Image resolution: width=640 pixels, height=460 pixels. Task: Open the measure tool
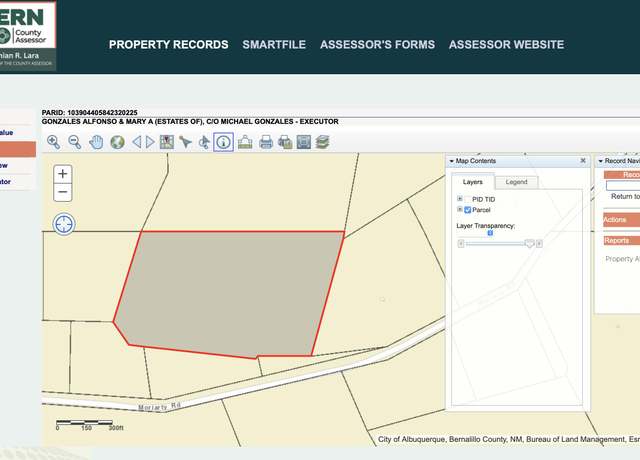245,142
